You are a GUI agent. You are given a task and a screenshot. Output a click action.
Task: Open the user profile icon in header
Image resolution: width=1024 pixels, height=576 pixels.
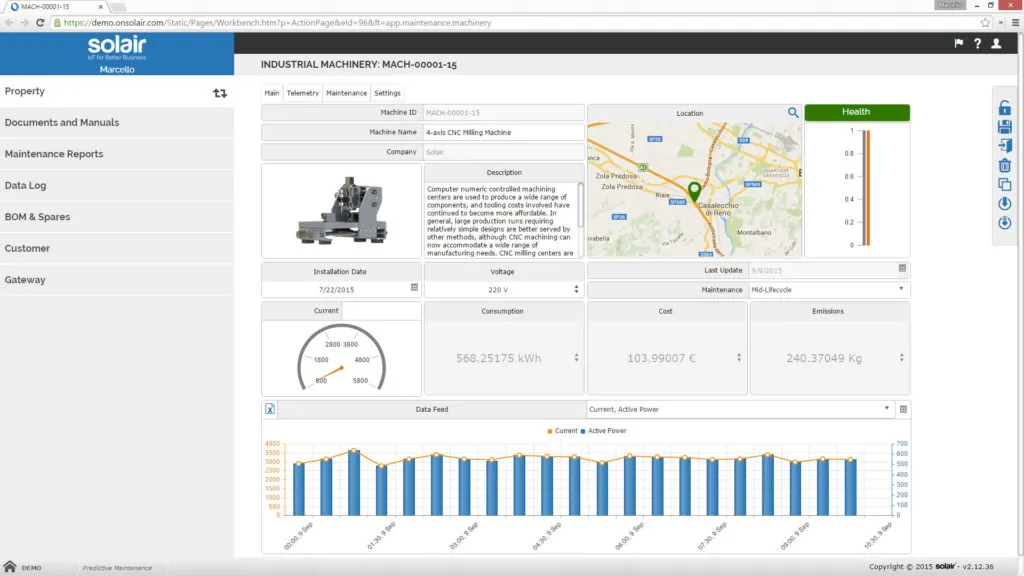pyautogui.click(x=996, y=43)
